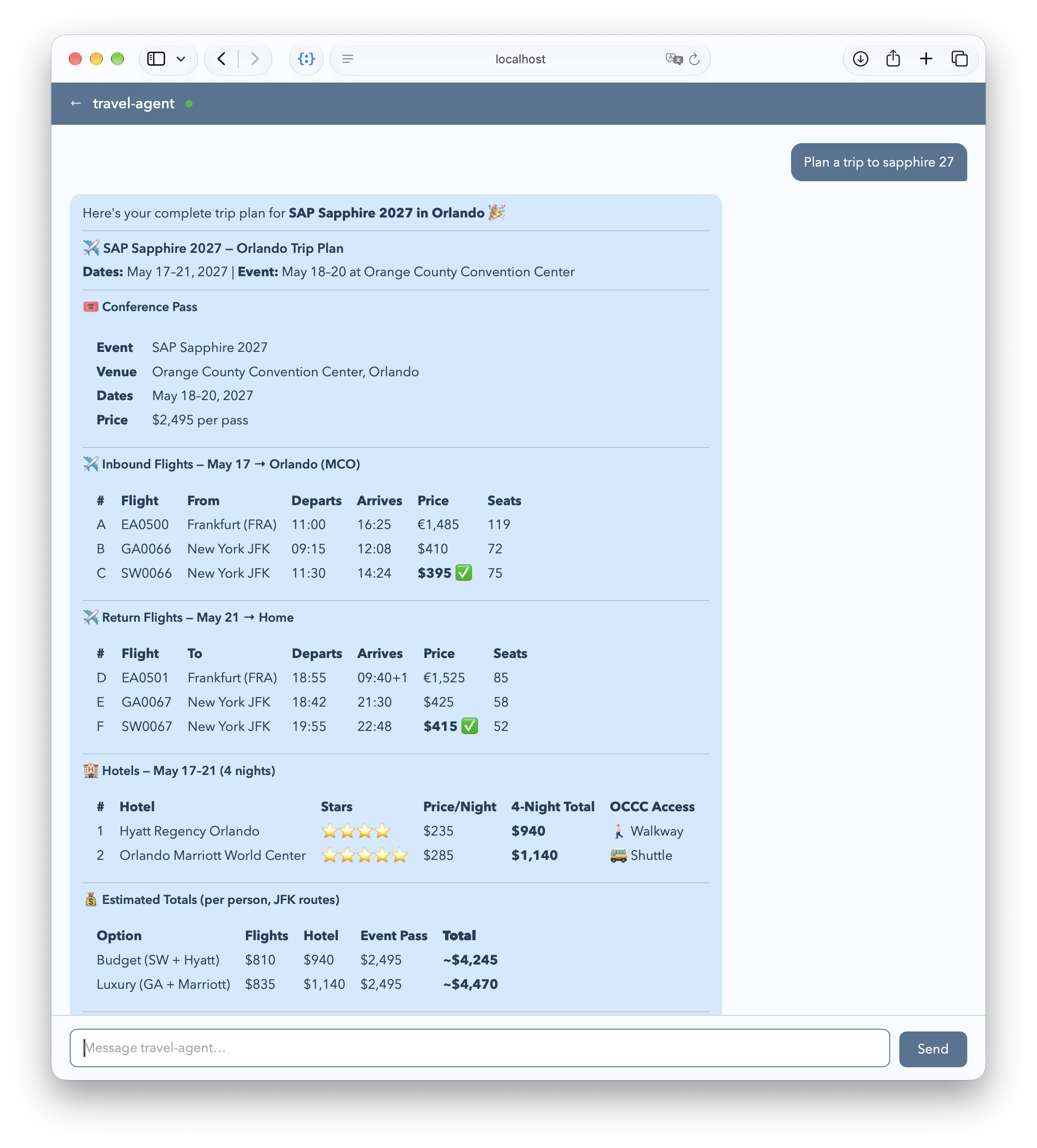Click flight number GA0066

click(x=146, y=548)
